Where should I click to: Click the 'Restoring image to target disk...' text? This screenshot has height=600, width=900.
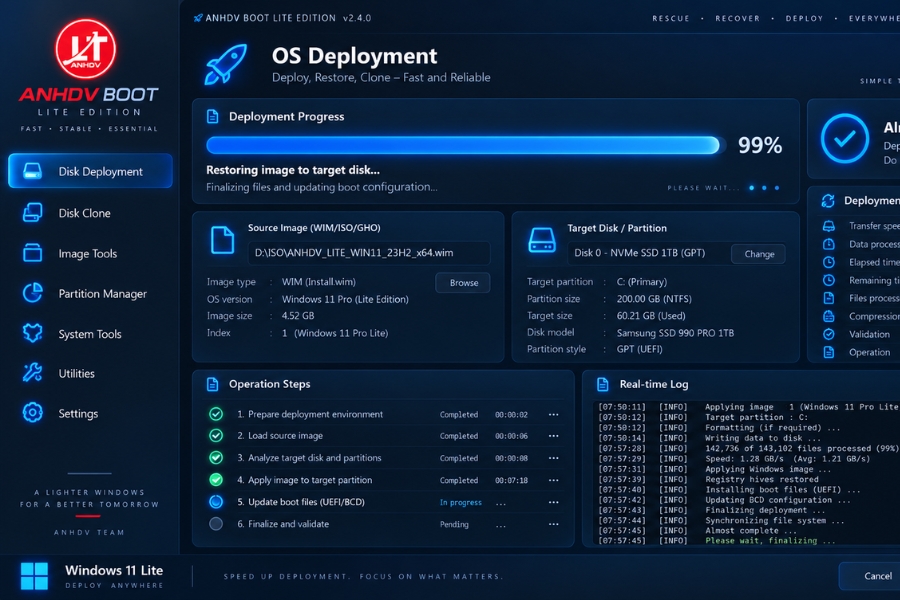293,170
